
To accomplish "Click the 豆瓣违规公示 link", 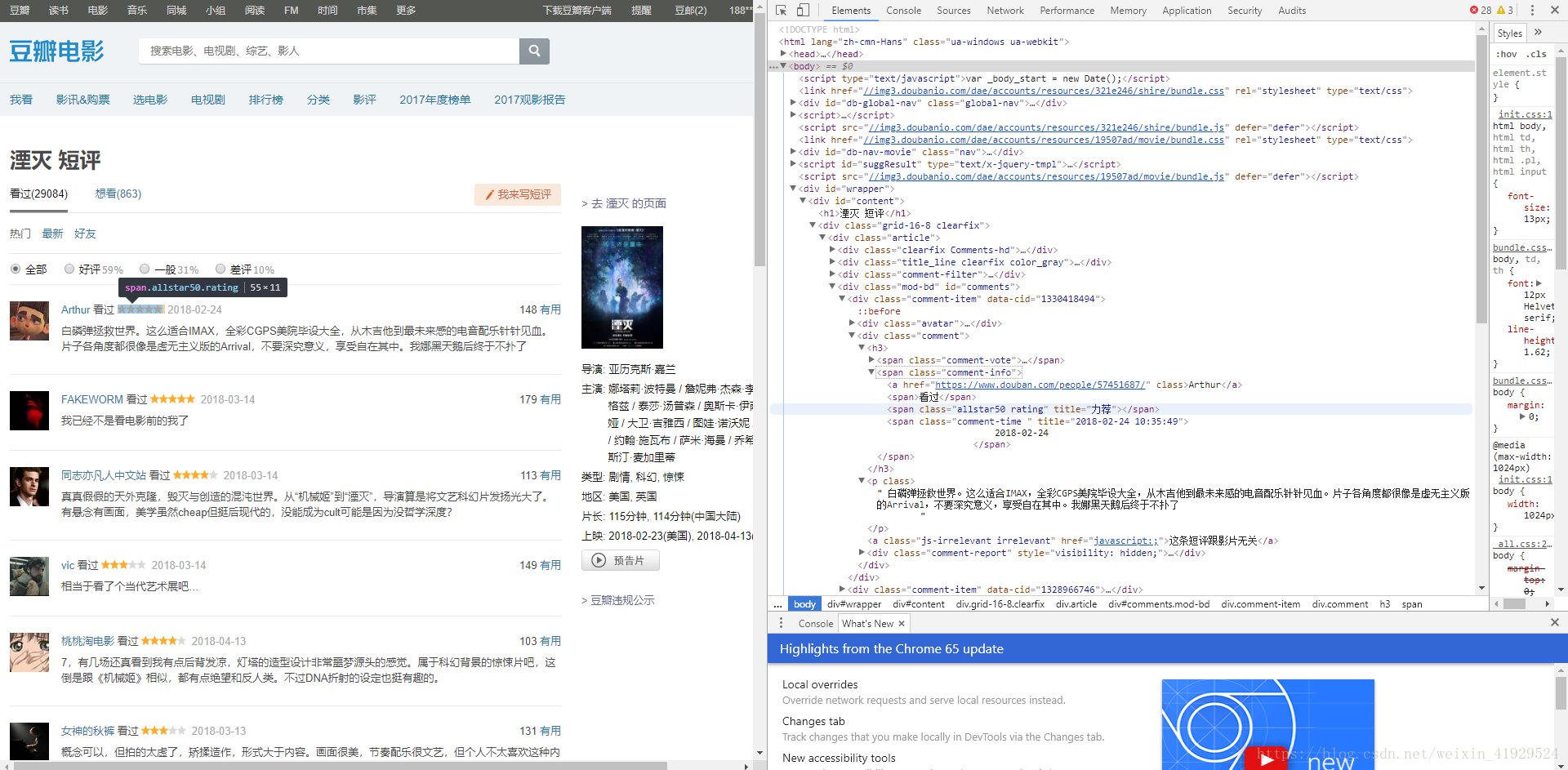I will point(618,600).
